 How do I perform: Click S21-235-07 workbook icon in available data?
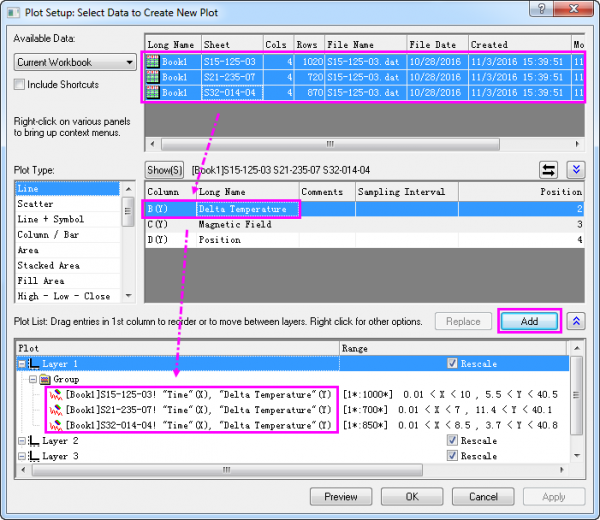[x=153, y=76]
